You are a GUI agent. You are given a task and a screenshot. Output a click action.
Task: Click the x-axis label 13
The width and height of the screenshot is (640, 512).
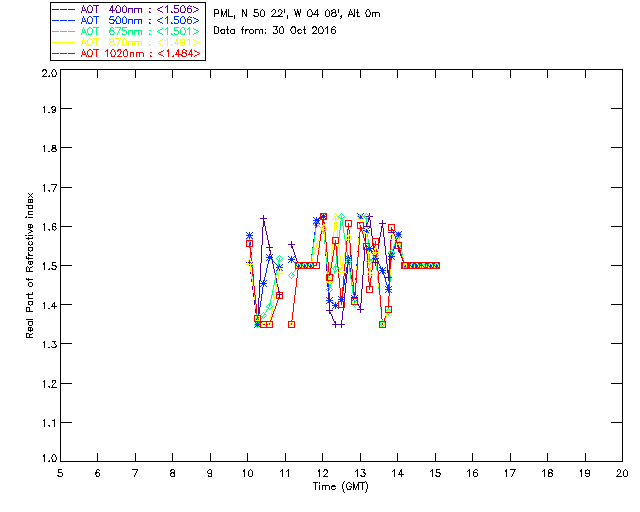tap(360, 473)
